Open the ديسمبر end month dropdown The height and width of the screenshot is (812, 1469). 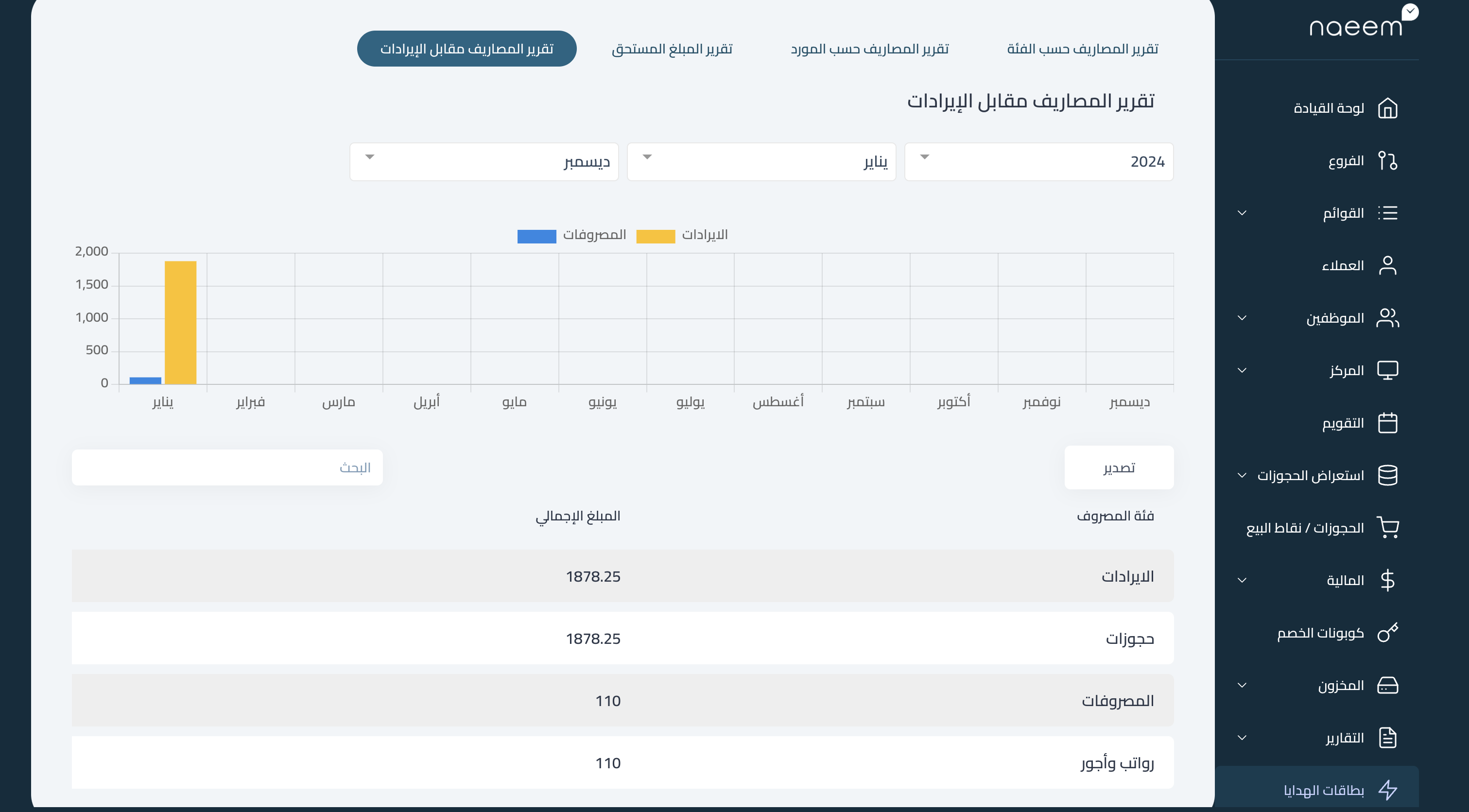pyautogui.click(x=484, y=161)
